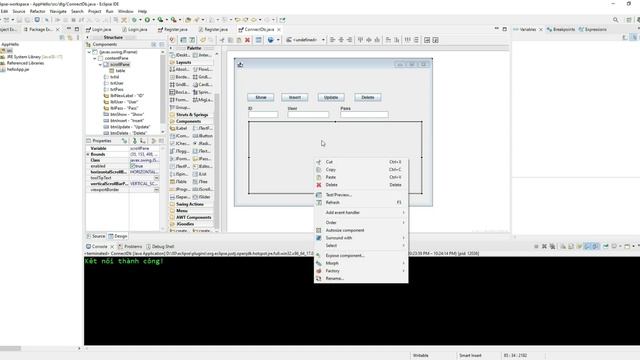Image resolution: width=640 pixels, height=360 pixels.
Task: Select the JProgressBar component in Palette
Action: pyautogui.click(x=179, y=189)
